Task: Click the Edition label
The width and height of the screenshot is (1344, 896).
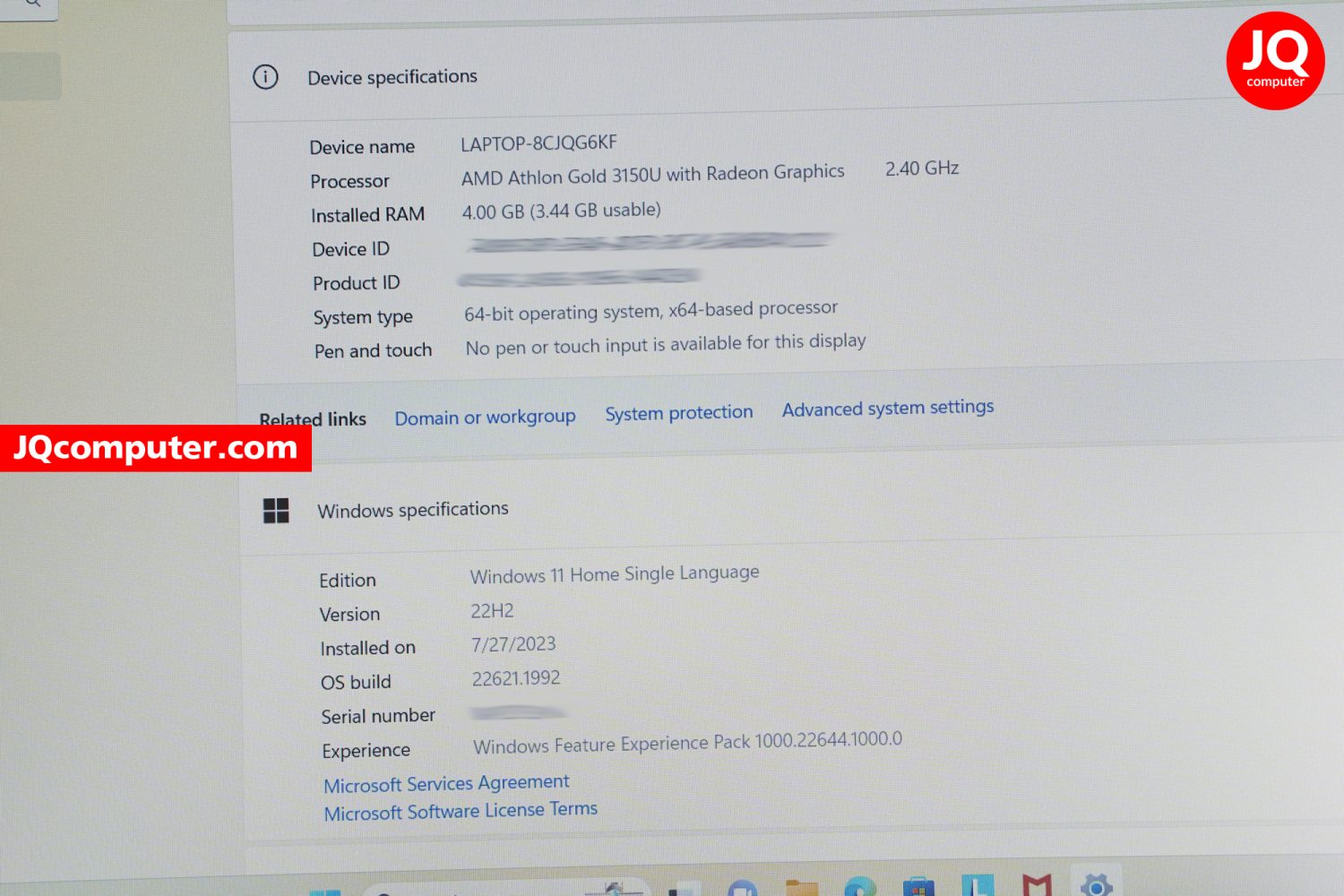Action: (348, 581)
